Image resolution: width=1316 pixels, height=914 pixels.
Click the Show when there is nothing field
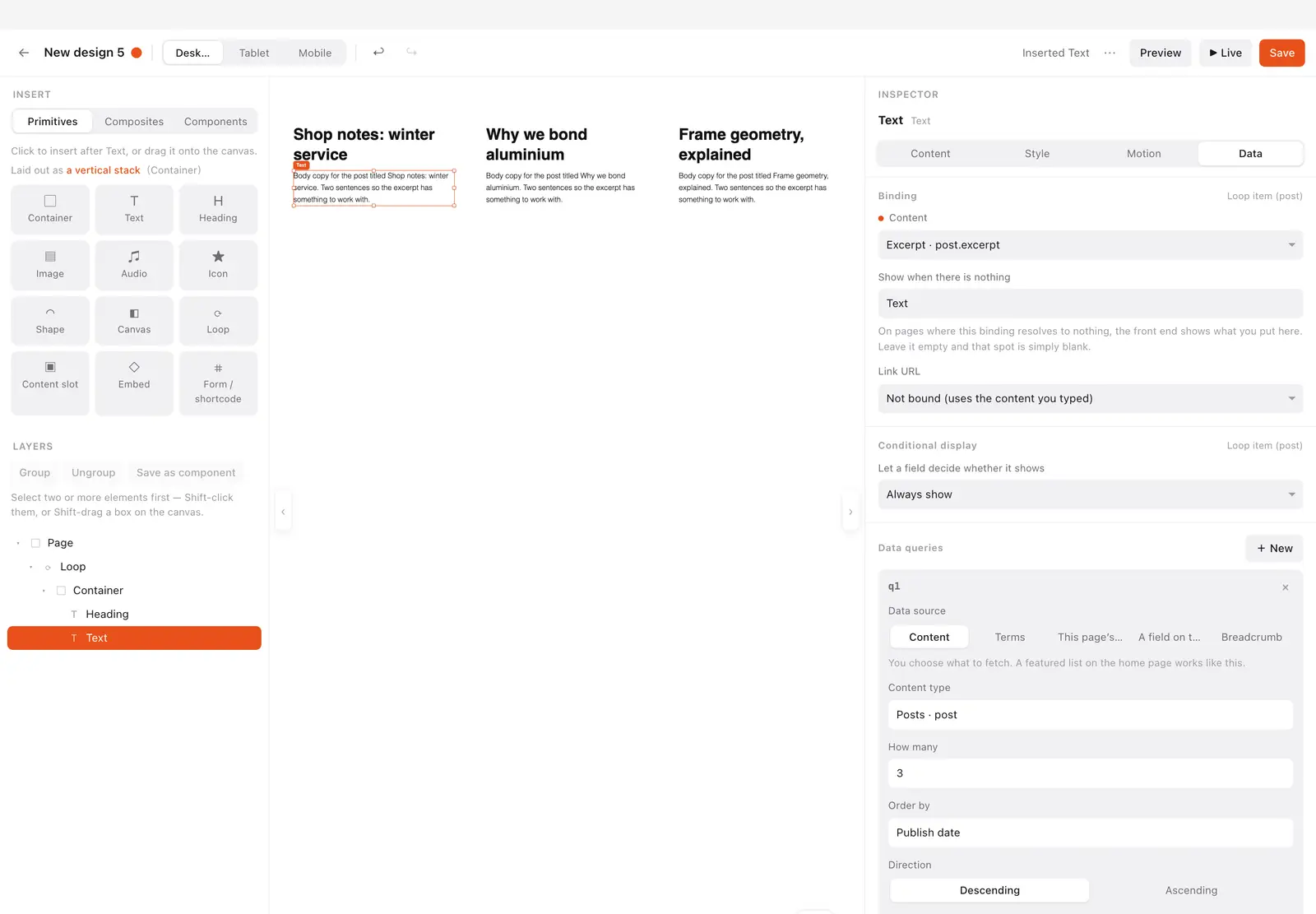click(x=1091, y=304)
